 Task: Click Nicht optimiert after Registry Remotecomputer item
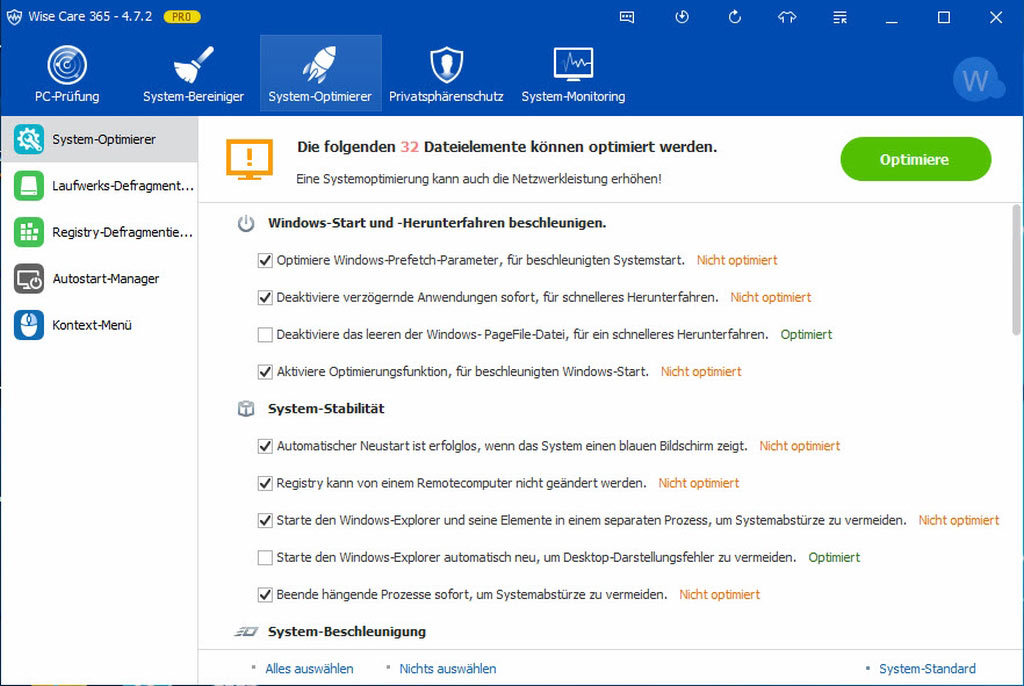coord(699,483)
